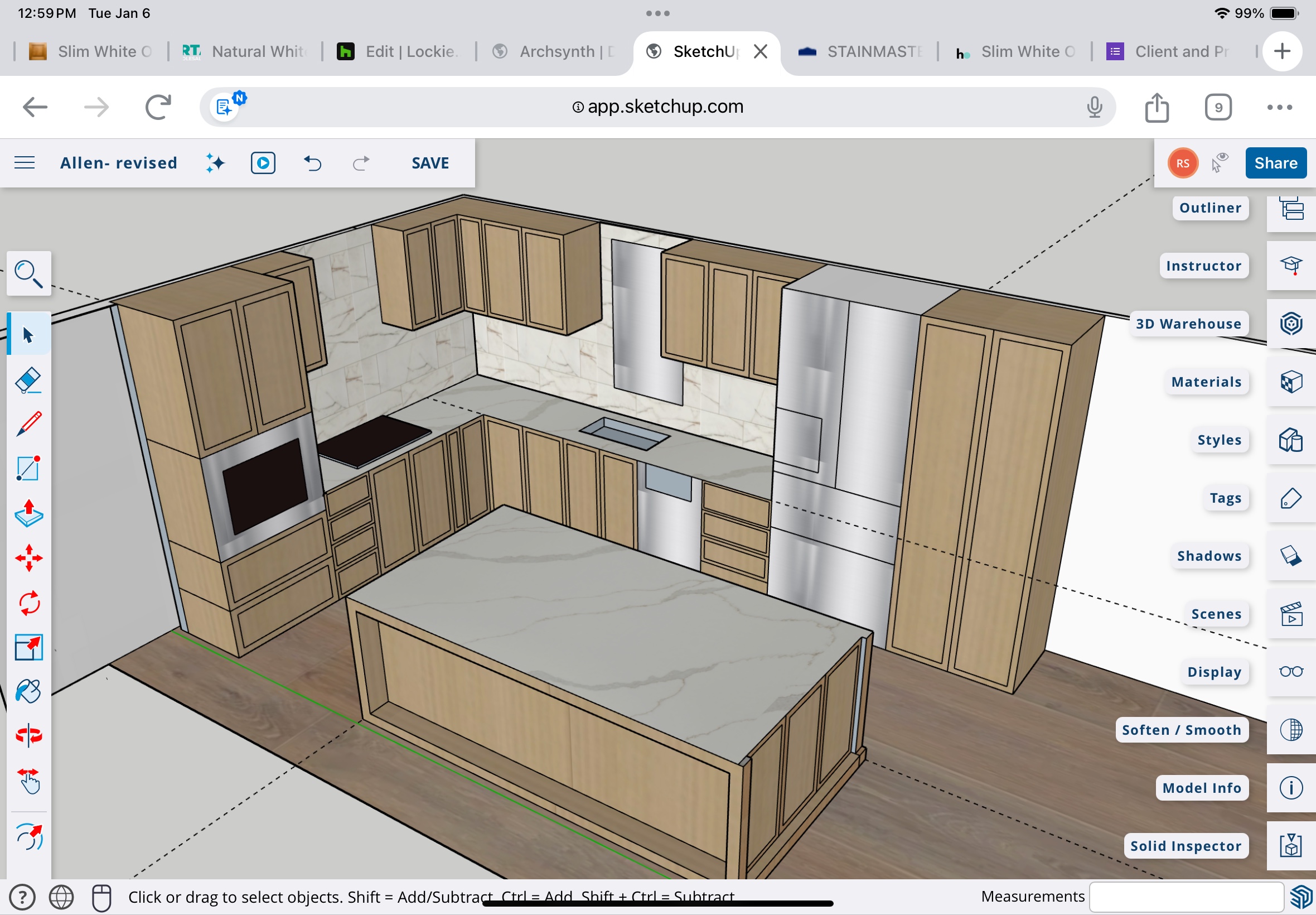Screen dimensions: 1316x915
Task: Click the Measurements input field
Action: 1186,897
